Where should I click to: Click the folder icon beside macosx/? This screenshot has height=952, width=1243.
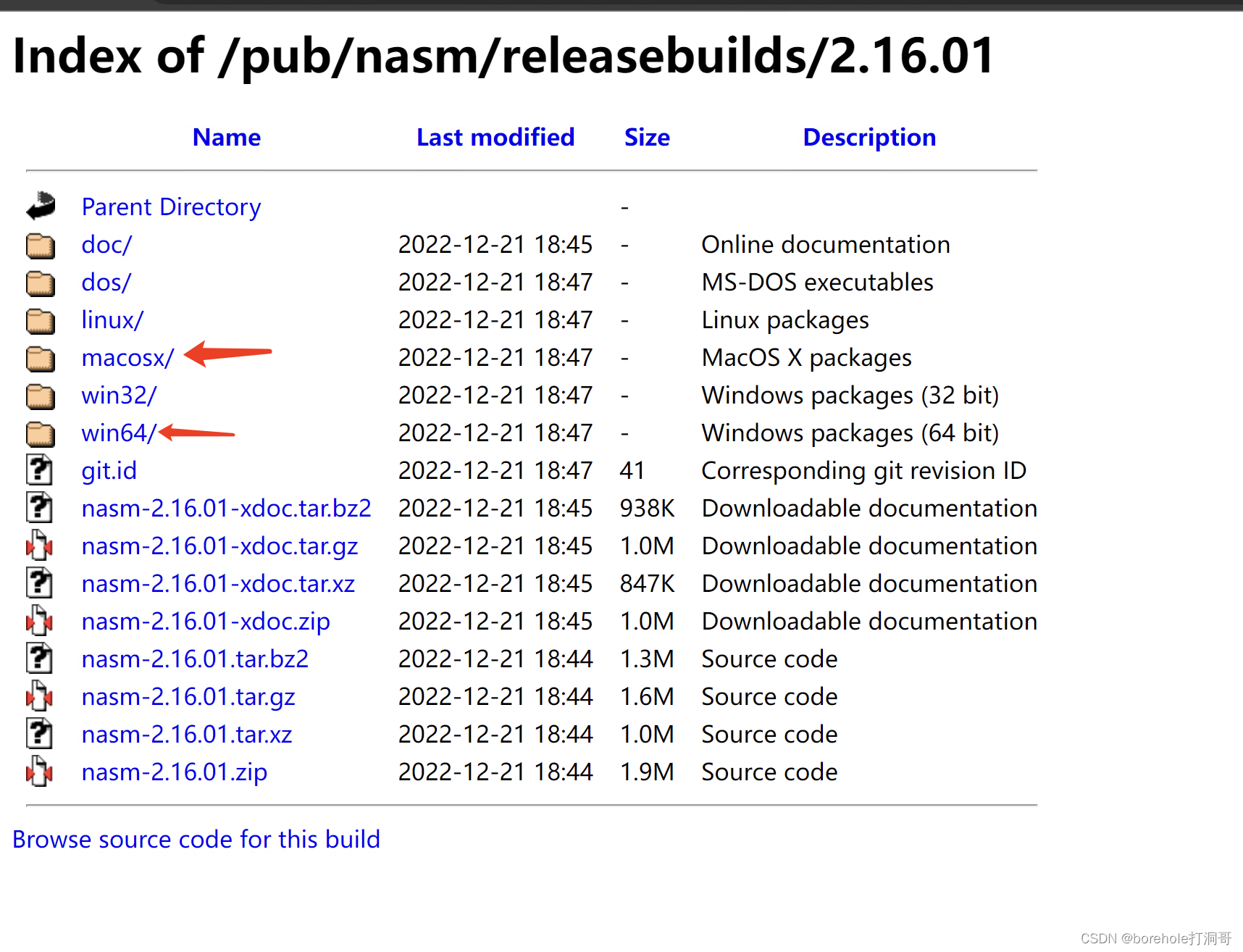coord(41,359)
